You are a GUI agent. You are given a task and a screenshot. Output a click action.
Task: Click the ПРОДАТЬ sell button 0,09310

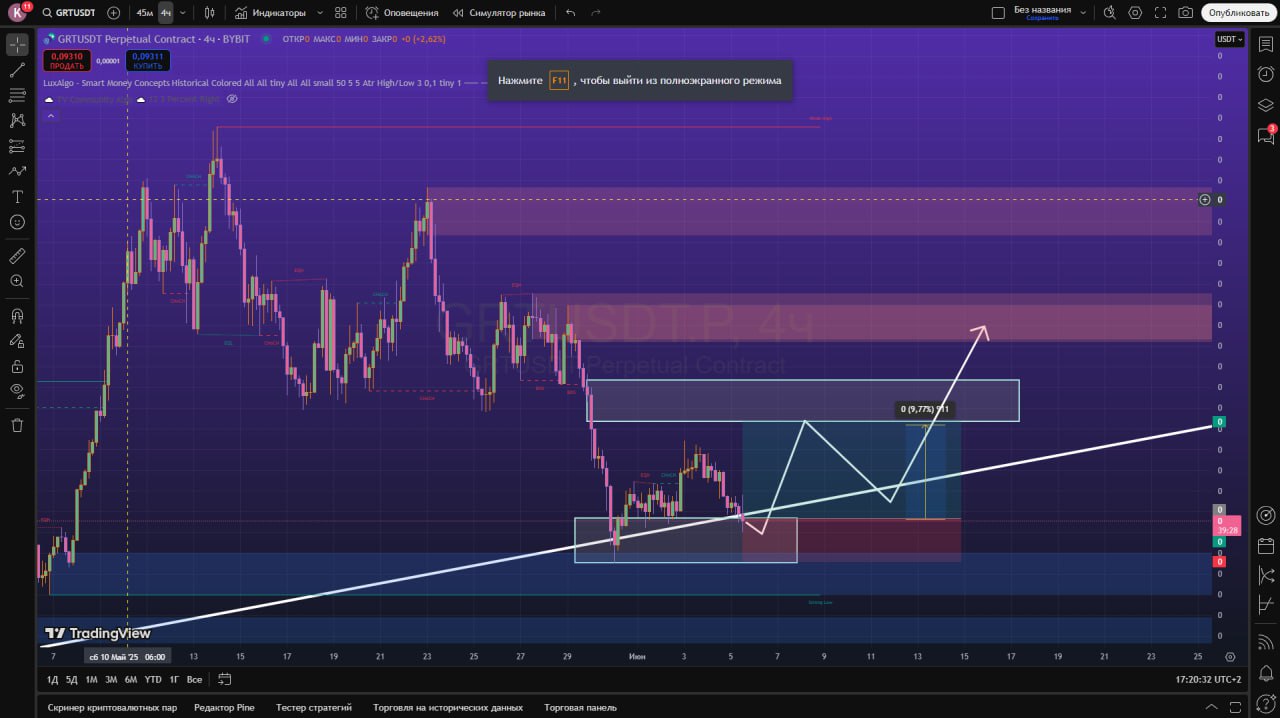[x=67, y=61]
